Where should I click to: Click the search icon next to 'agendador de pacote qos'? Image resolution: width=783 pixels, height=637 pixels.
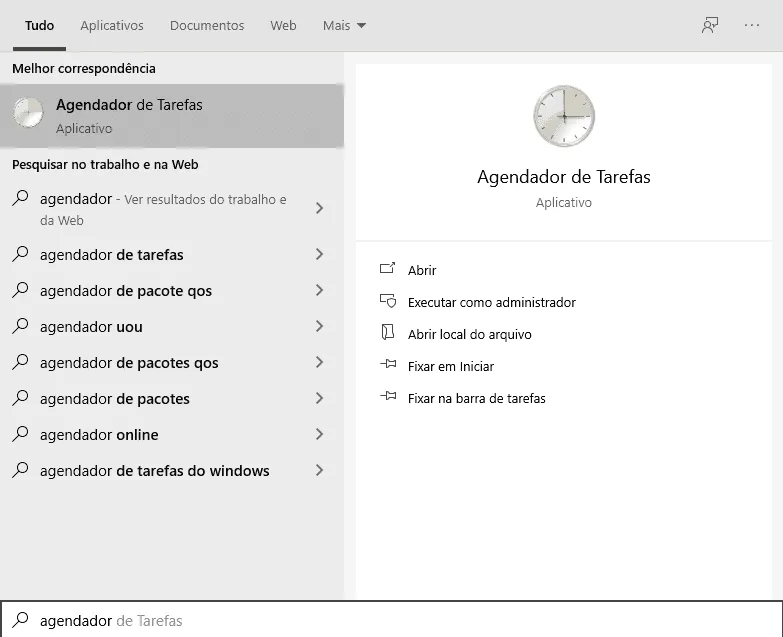point(20,290)
